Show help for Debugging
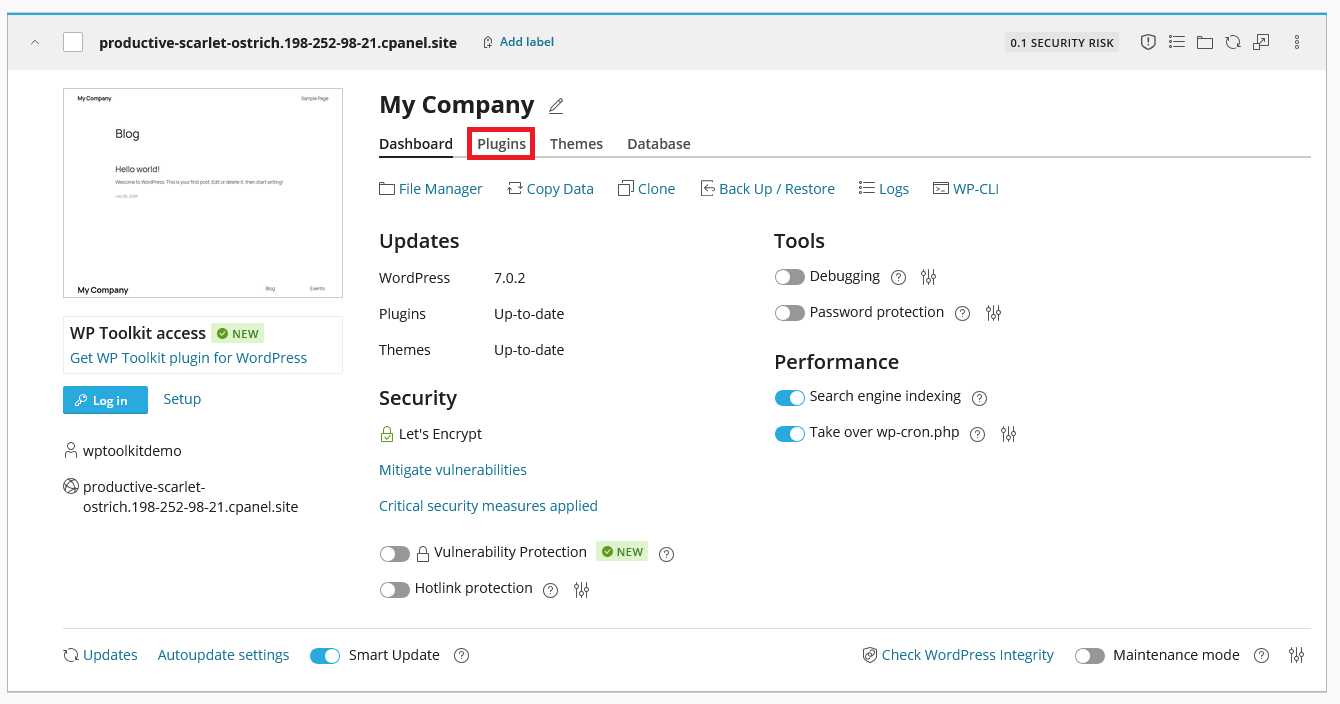Viewport: 1340px width, 704px height. point(898,278)
